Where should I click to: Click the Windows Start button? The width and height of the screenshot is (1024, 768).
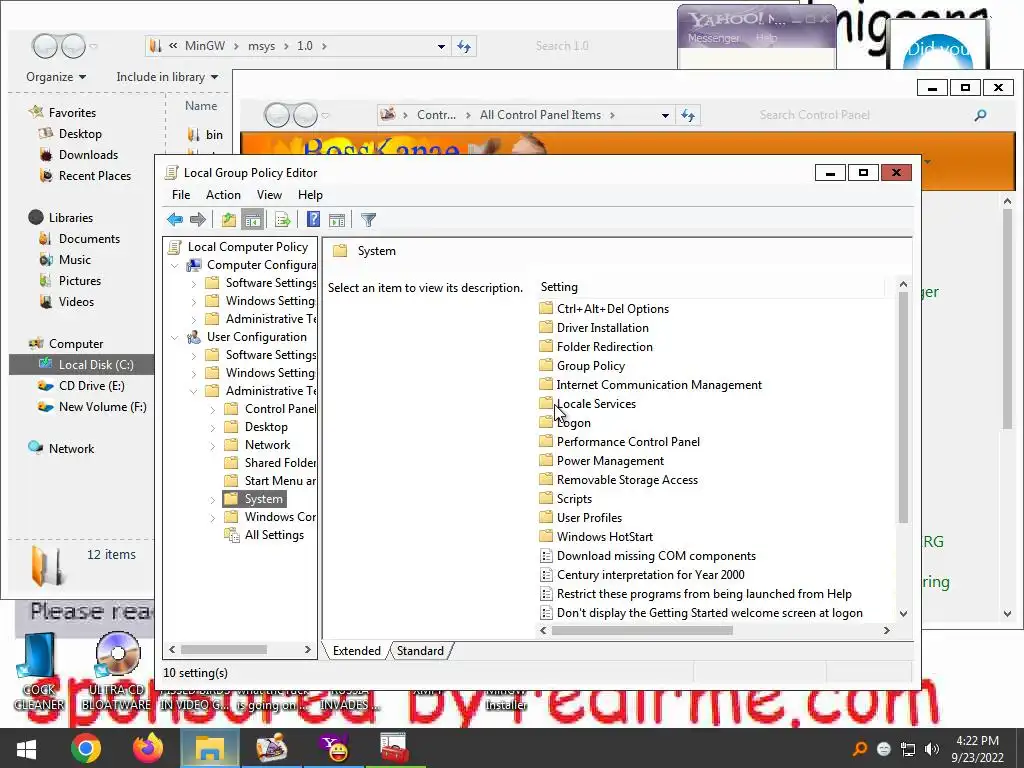(26, 748)
